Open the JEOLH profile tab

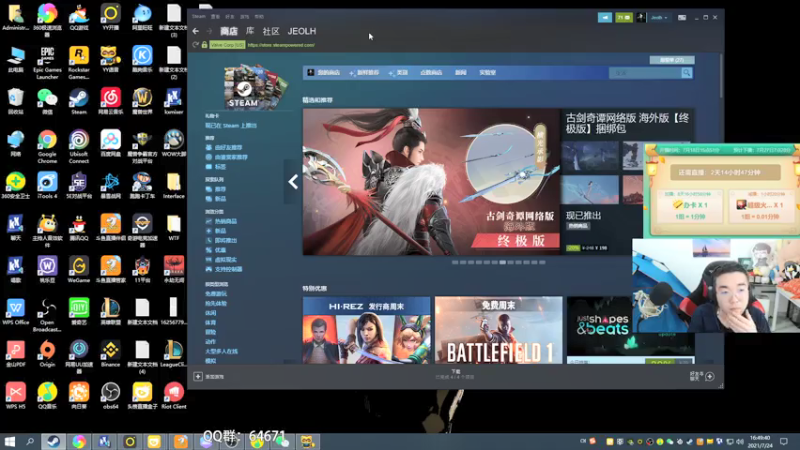302,31
